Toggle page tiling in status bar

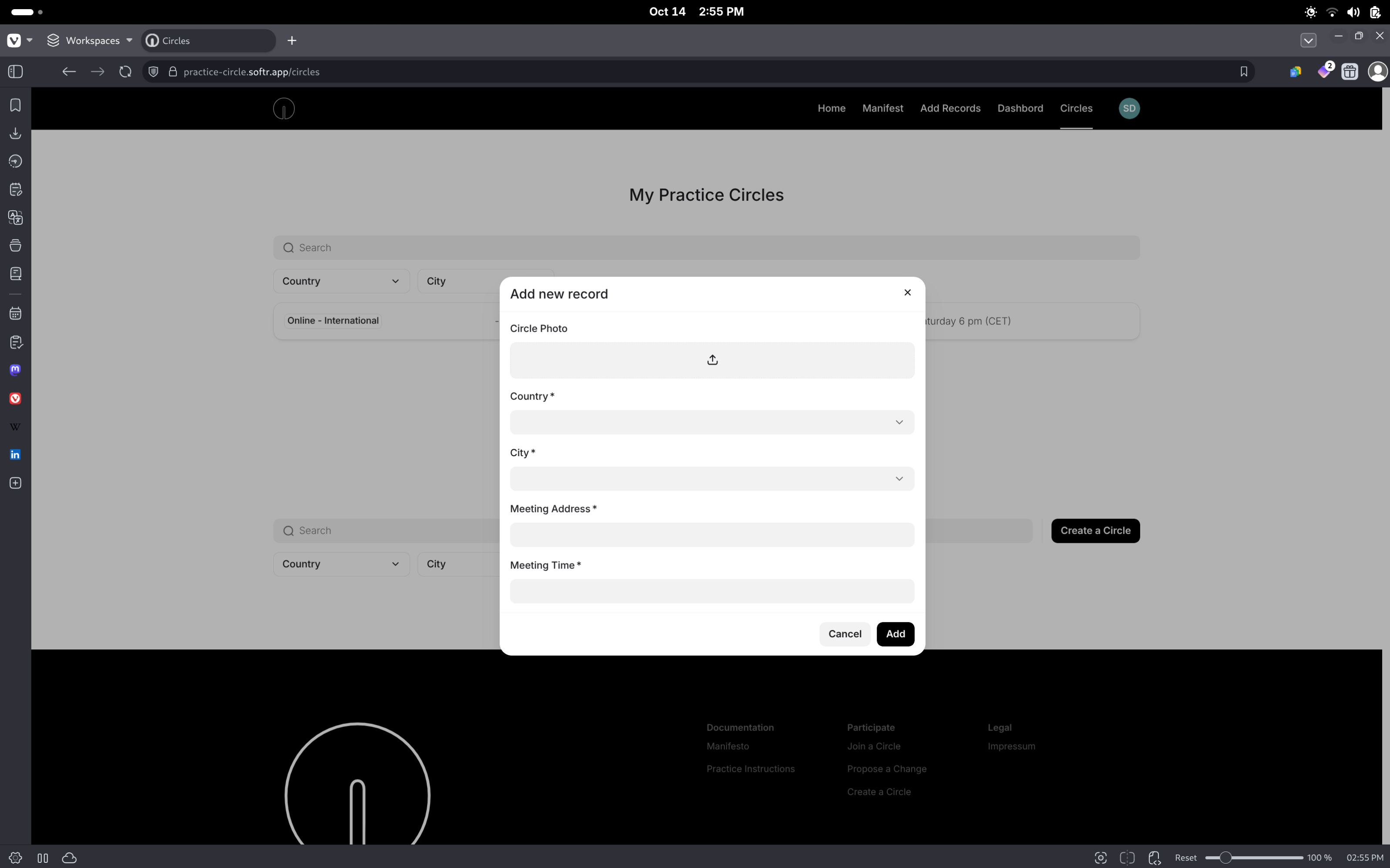point(1127,858)
